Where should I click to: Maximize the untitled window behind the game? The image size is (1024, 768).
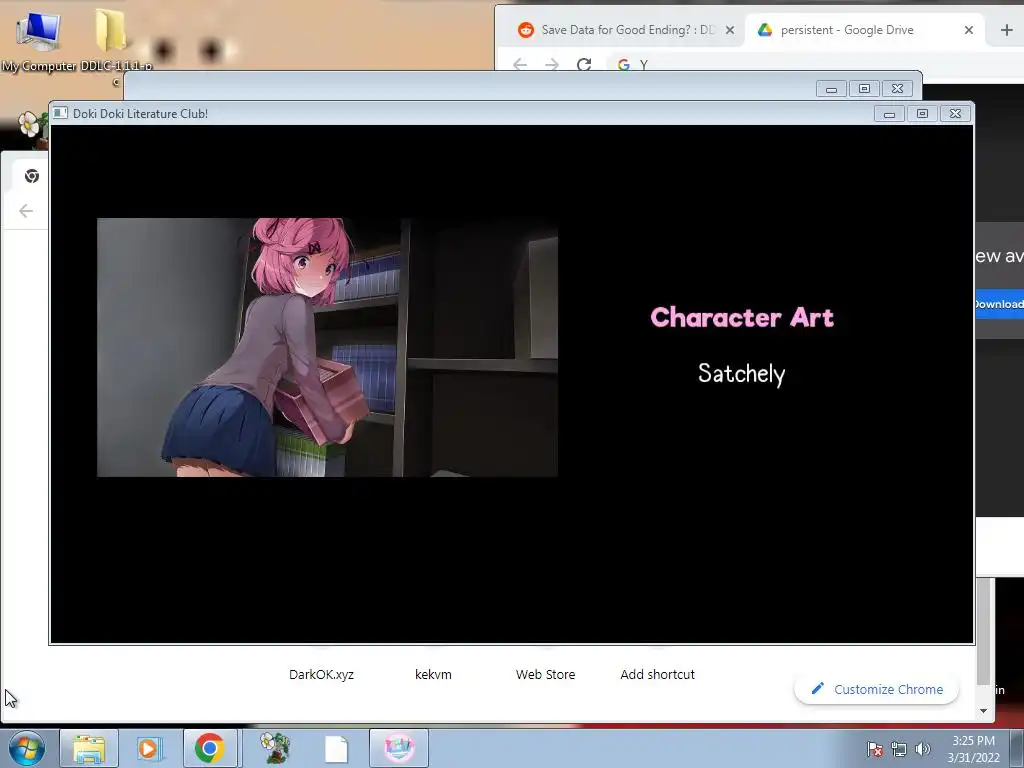coord(864,89)
